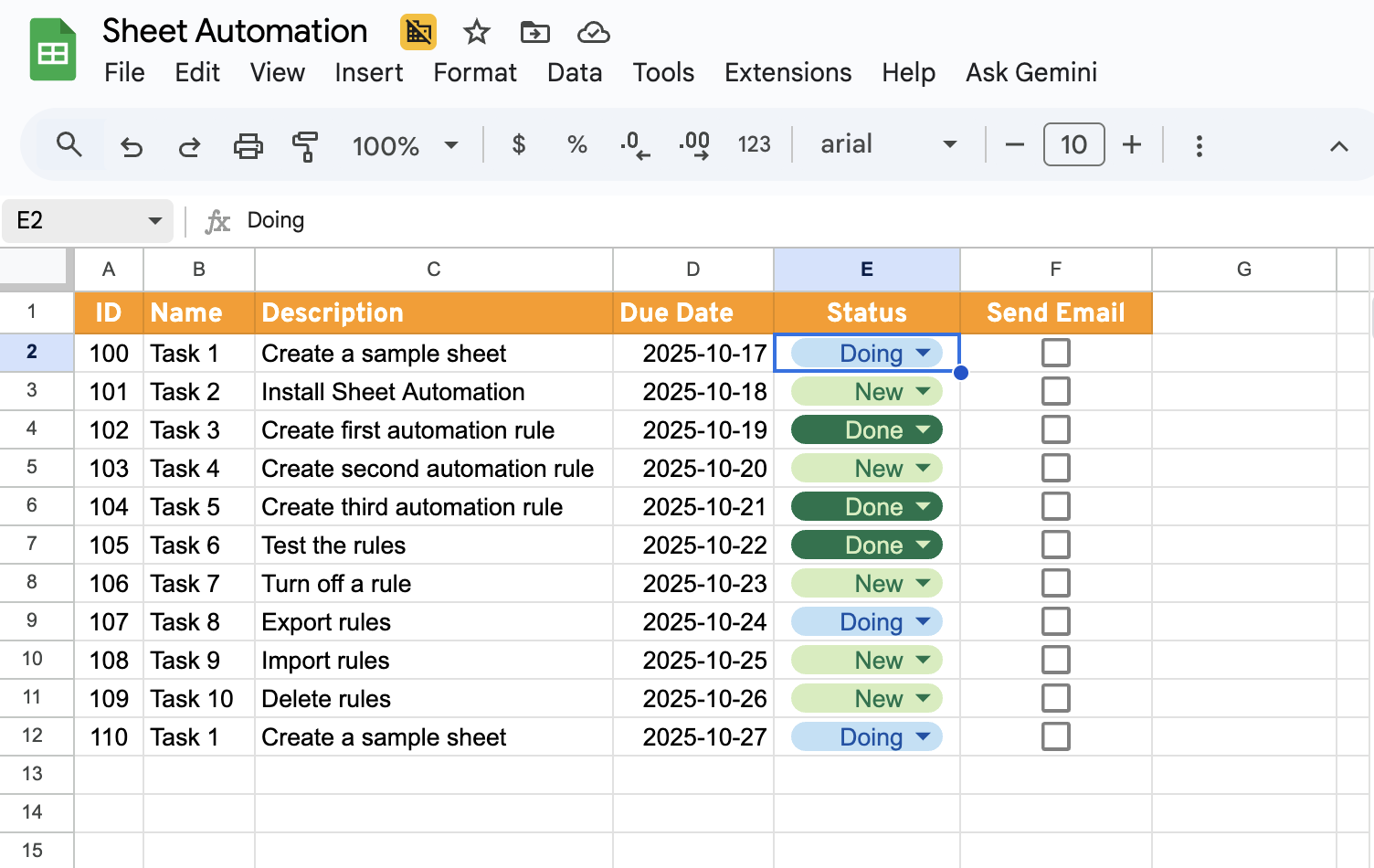Screen dimensions: 1374x868
Task: Tick Send Email checkbox in row 2
Action: (x=1055, y=353)
